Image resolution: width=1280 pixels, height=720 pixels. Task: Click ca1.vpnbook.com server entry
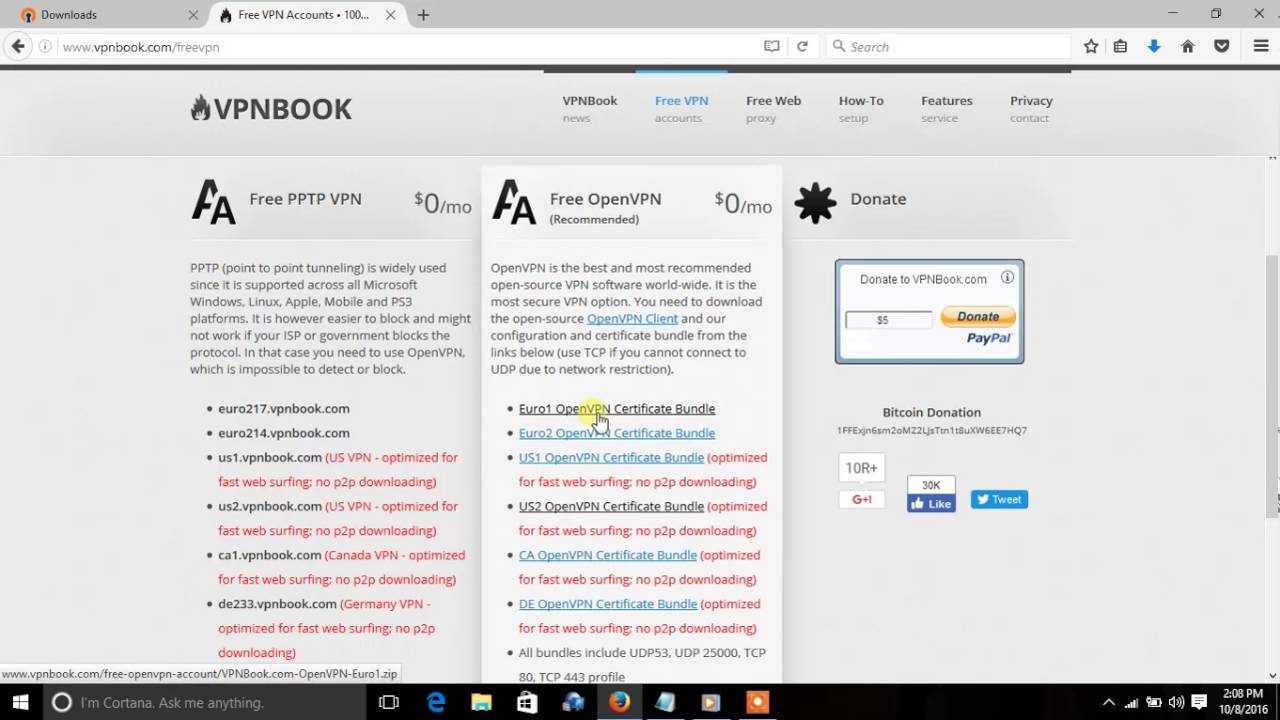(270, 555)
